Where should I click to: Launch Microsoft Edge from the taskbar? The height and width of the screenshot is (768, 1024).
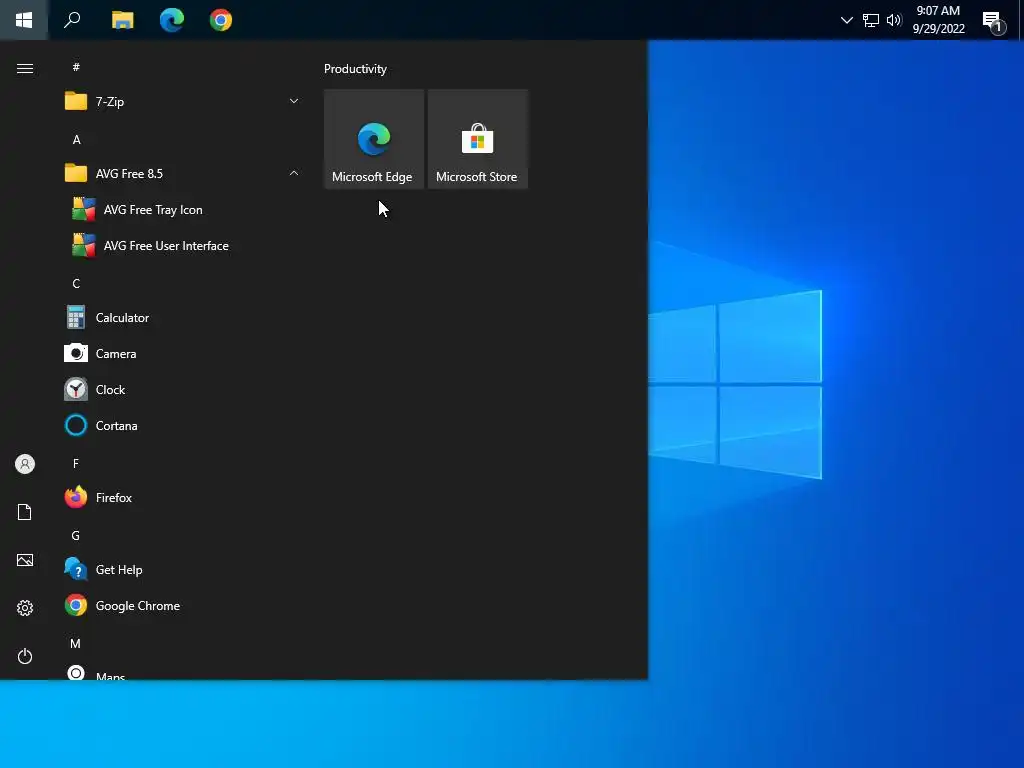tap(172, 20)
